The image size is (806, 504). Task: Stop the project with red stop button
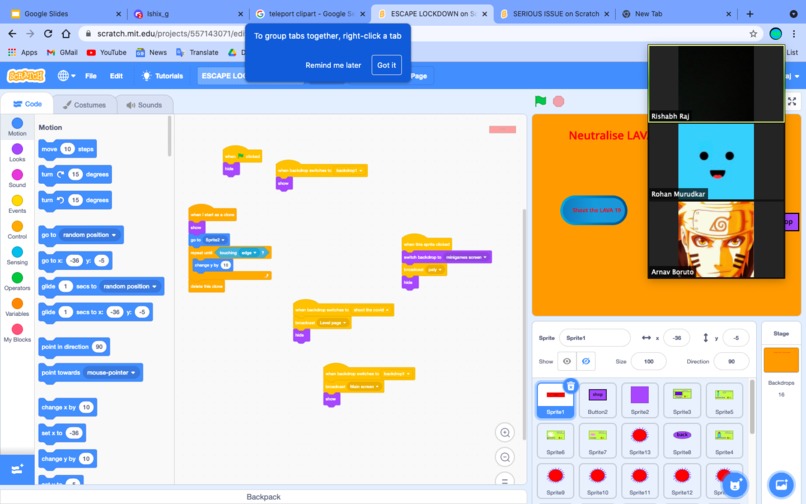pos(558,101)
